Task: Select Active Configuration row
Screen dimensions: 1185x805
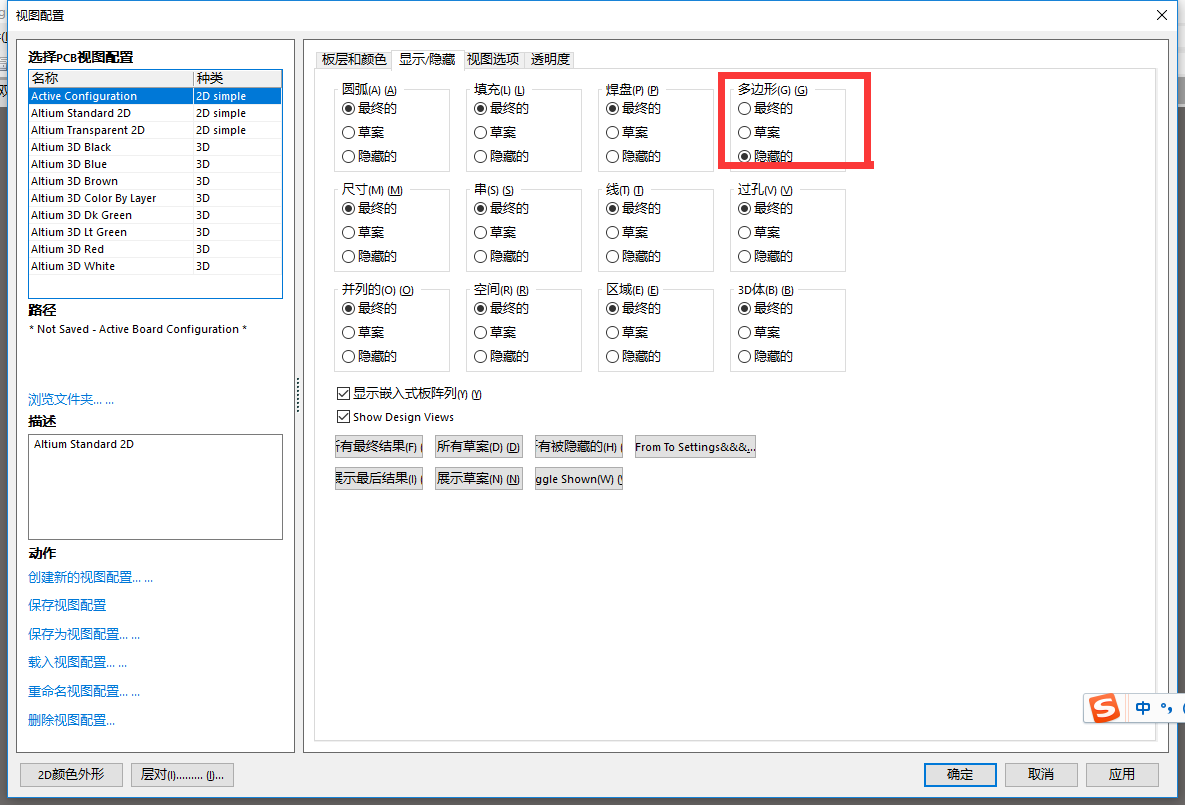Action: [x=155, y=96]
